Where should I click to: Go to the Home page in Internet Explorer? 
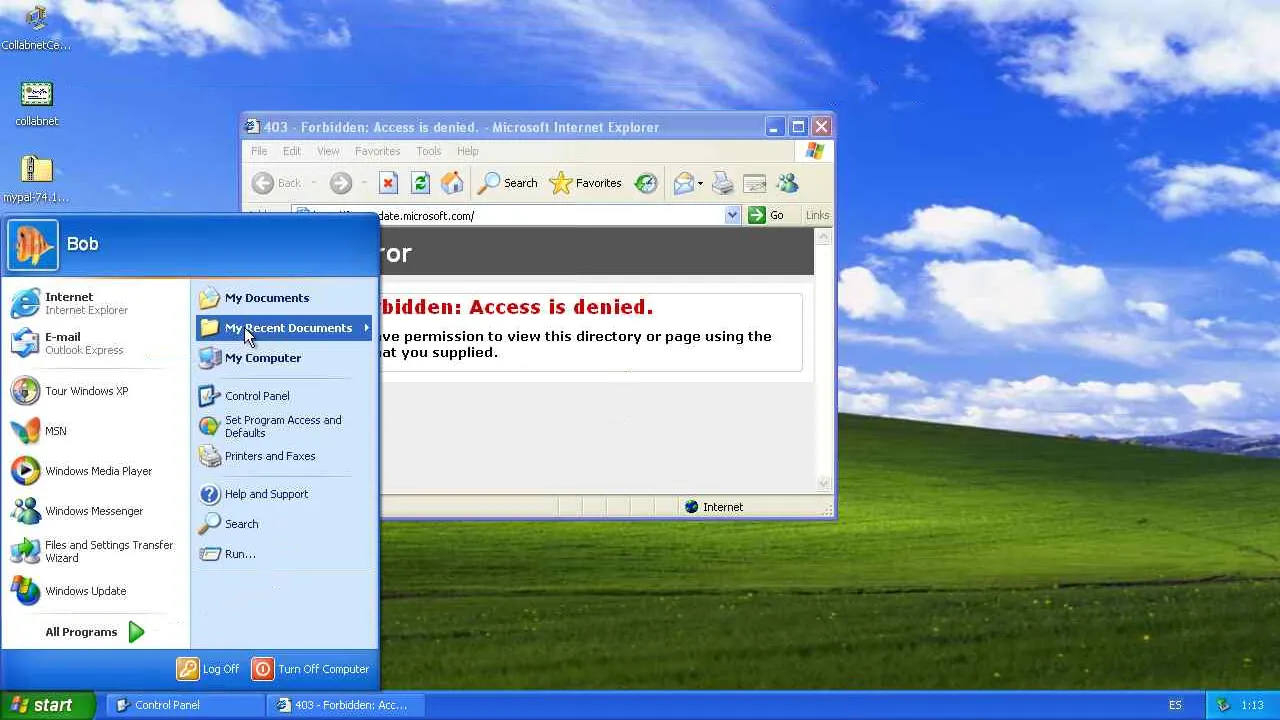tap(452, 183)
